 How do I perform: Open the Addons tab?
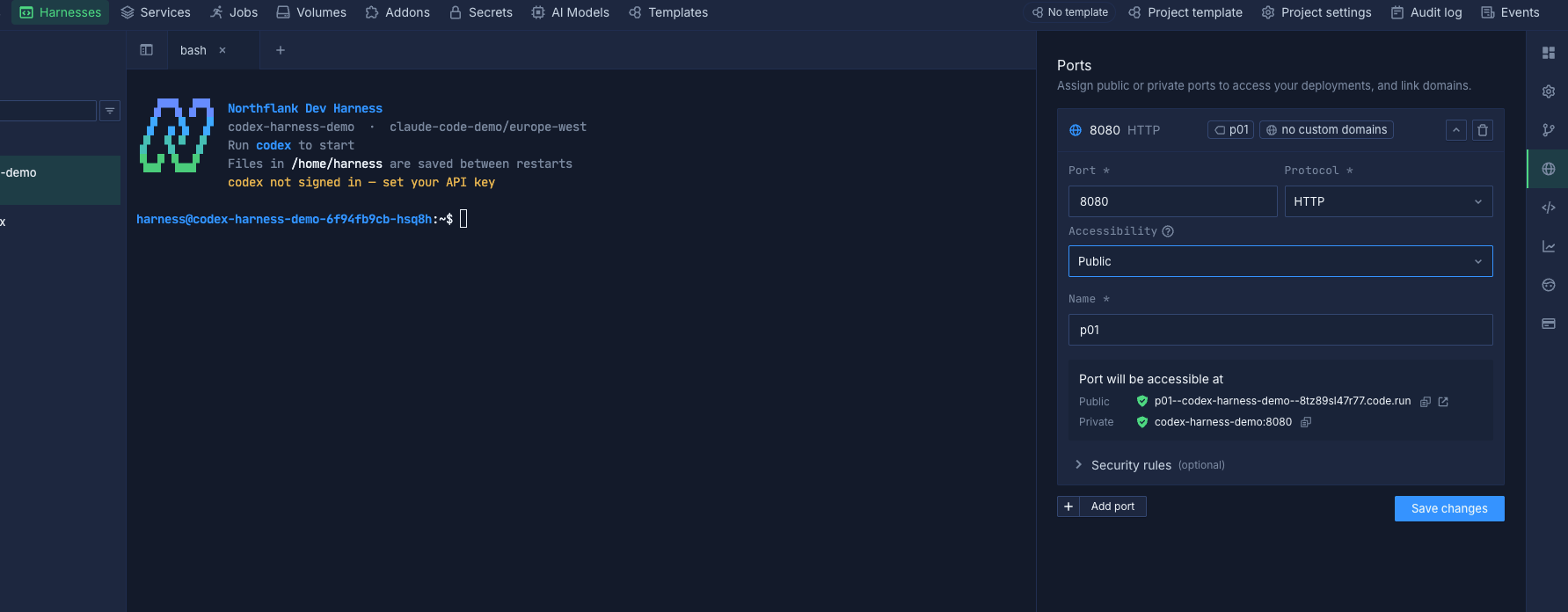point(397,12)
